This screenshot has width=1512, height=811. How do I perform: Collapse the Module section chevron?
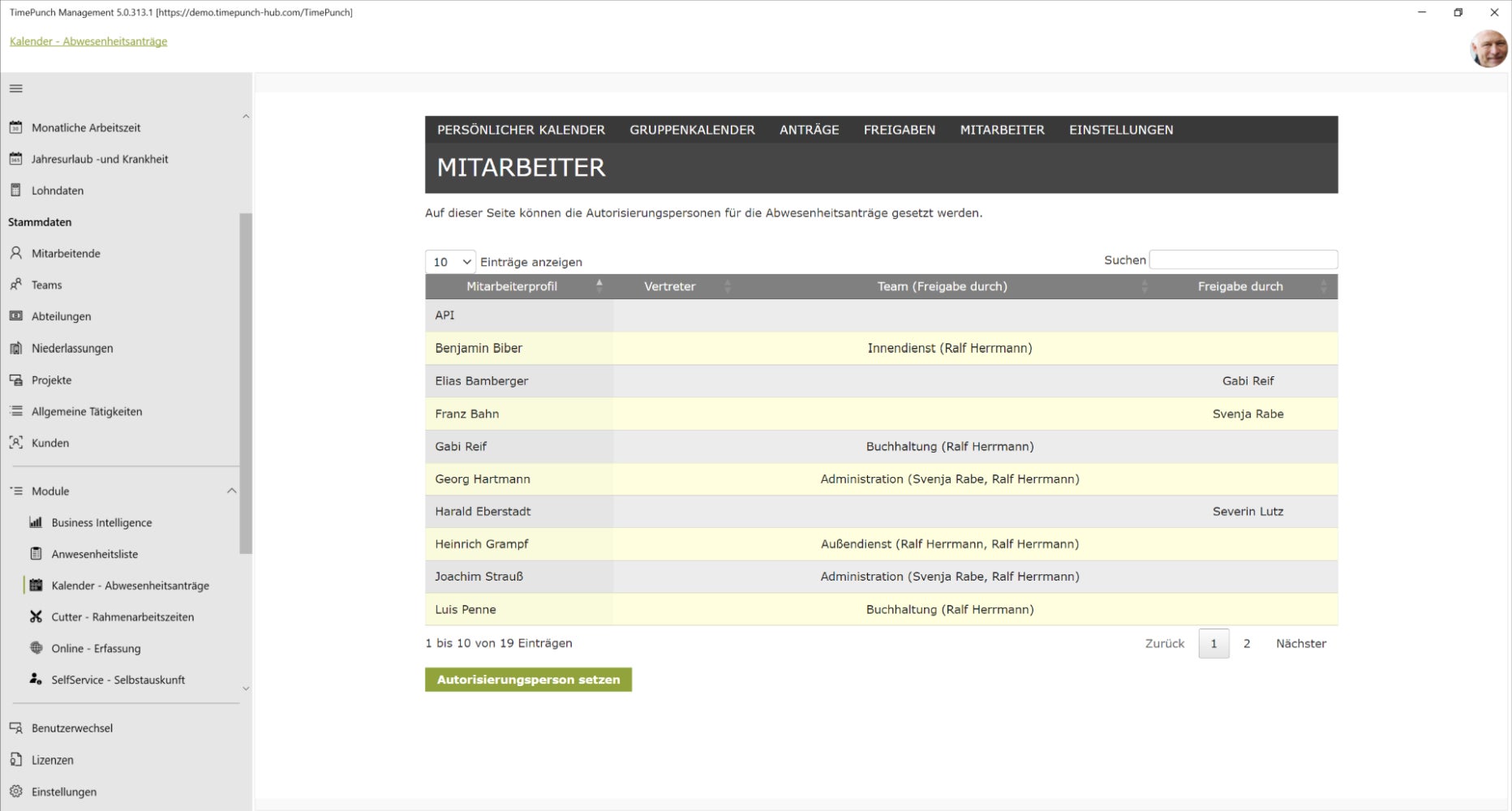(x=231, y=491)
